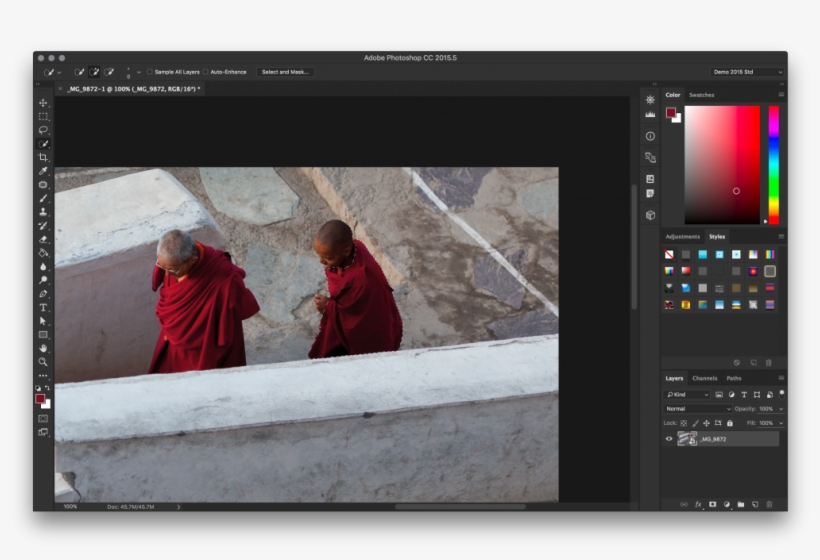Select the Hand tool
The width and height of the screenshot is (820, 560).
(43, 348)
